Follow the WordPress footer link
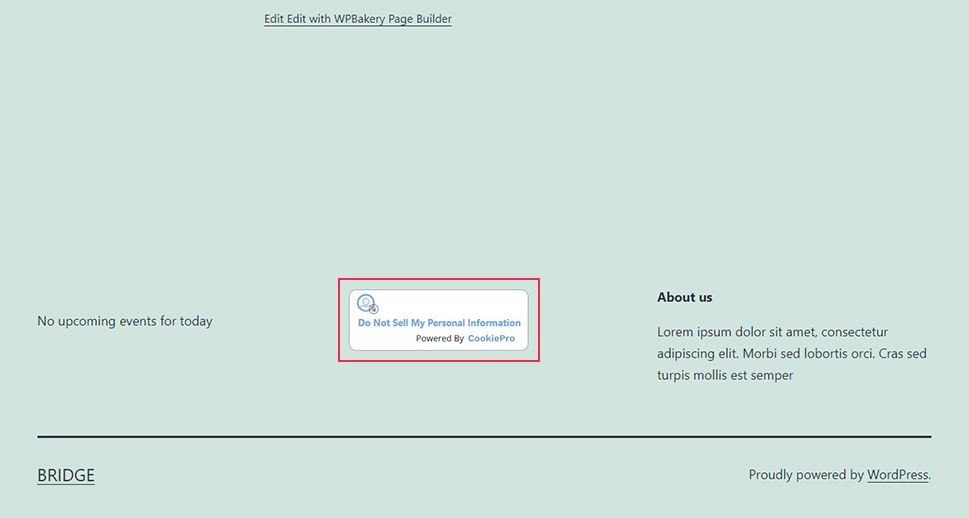The image size is (969, 518). tap(897, 475)
